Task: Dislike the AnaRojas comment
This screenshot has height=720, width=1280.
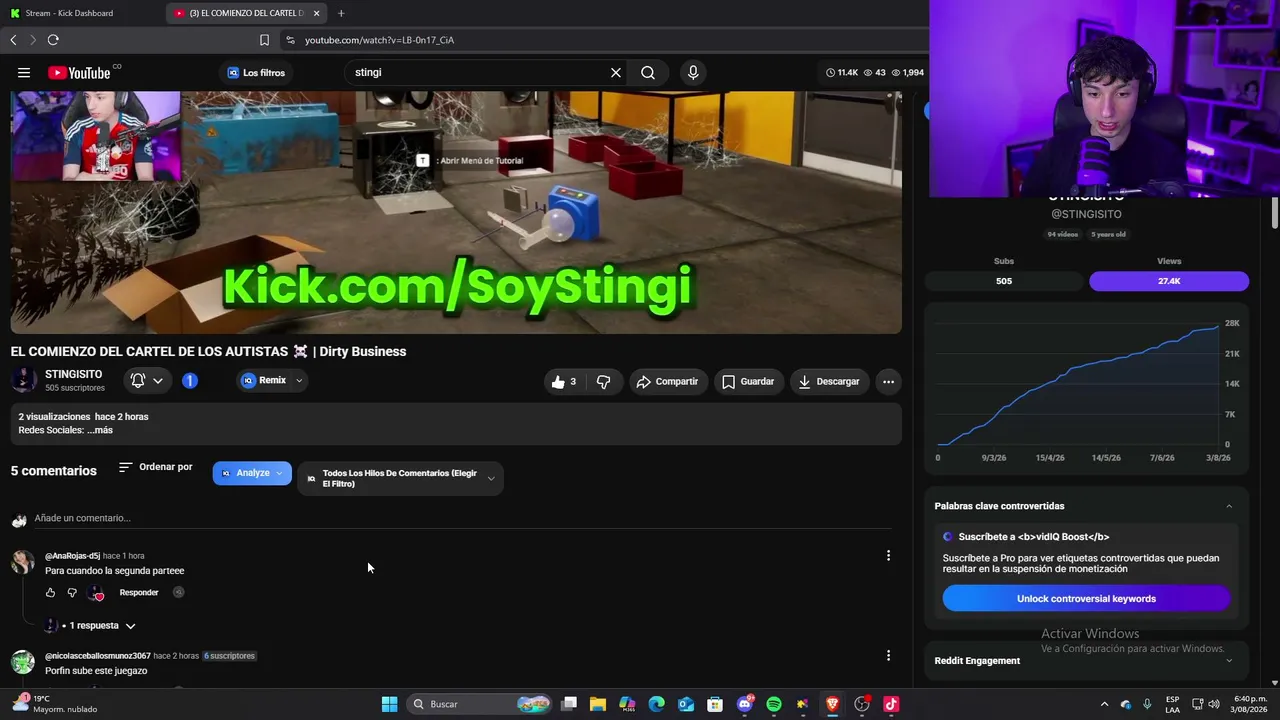Action: pos(72,592)
